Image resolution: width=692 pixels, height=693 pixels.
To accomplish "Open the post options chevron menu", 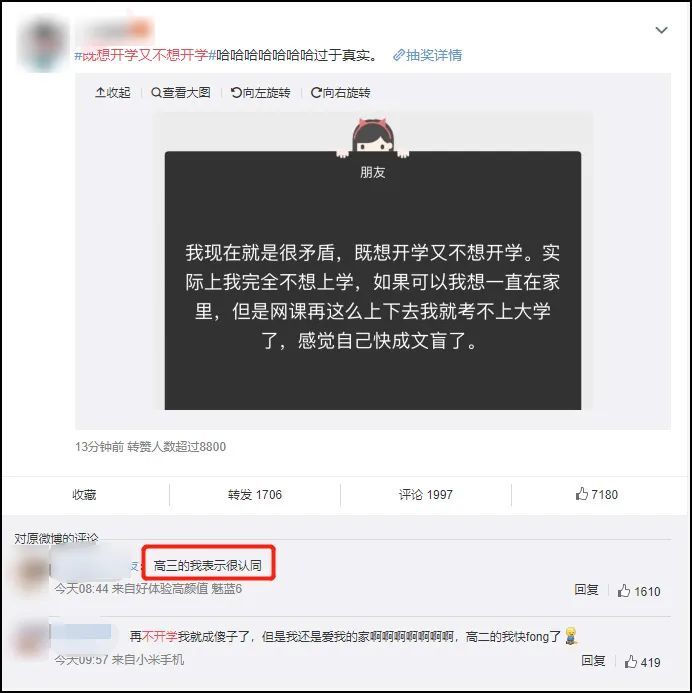I will (x=661, y=30).
